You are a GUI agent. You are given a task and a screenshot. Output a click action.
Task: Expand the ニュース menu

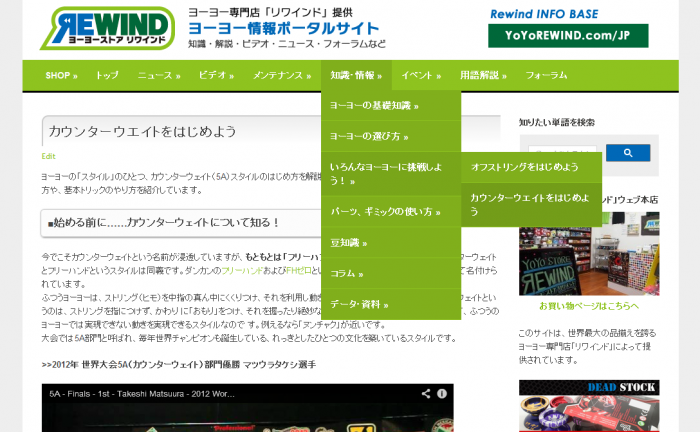tap(159, 75)
